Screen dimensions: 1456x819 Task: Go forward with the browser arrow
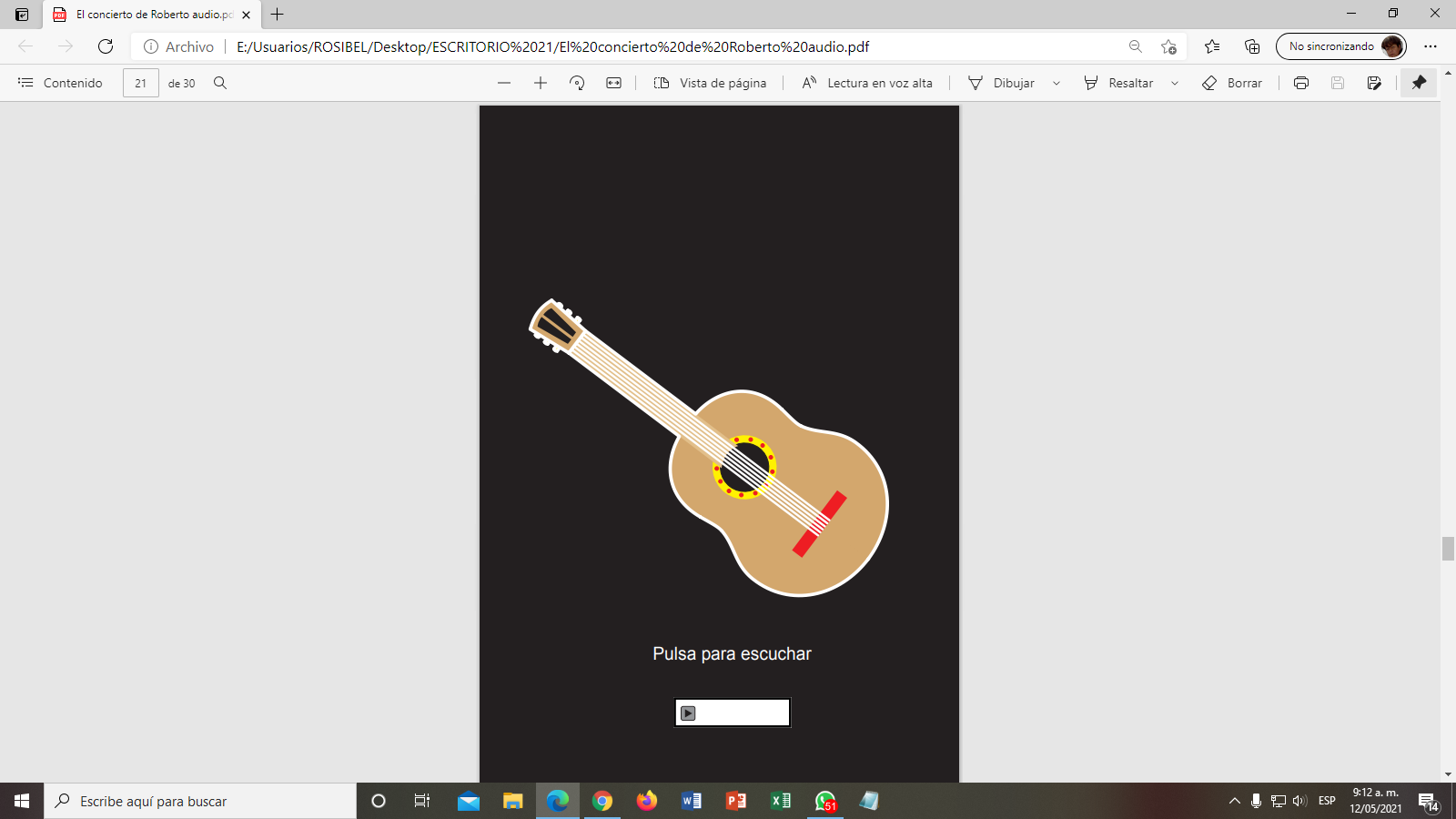click(66, 46)
